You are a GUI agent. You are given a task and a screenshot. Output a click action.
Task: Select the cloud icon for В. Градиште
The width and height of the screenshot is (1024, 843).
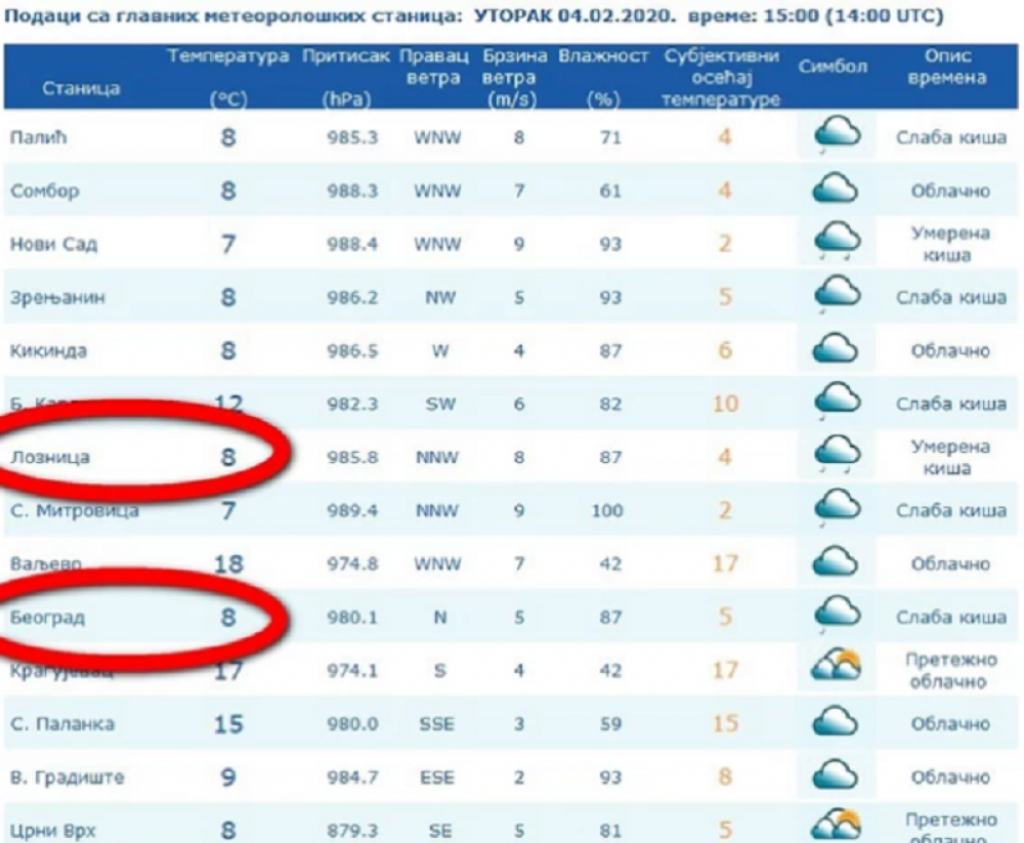click(x=837, y=776)
